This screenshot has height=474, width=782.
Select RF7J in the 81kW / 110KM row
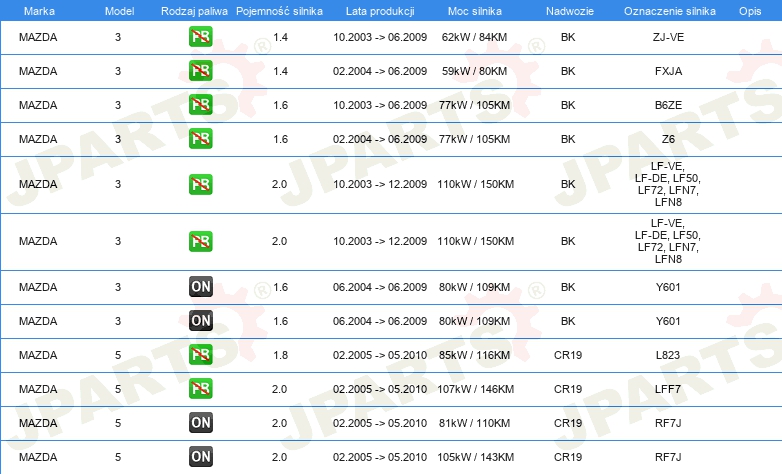(668, 423)
